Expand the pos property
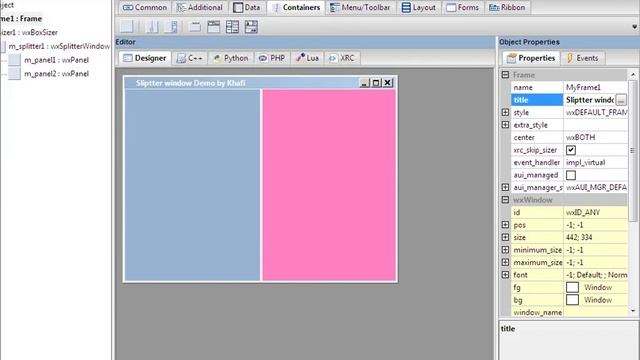Image resolution: width=640 pixels, height=360 pixels. tap(505, 225)
